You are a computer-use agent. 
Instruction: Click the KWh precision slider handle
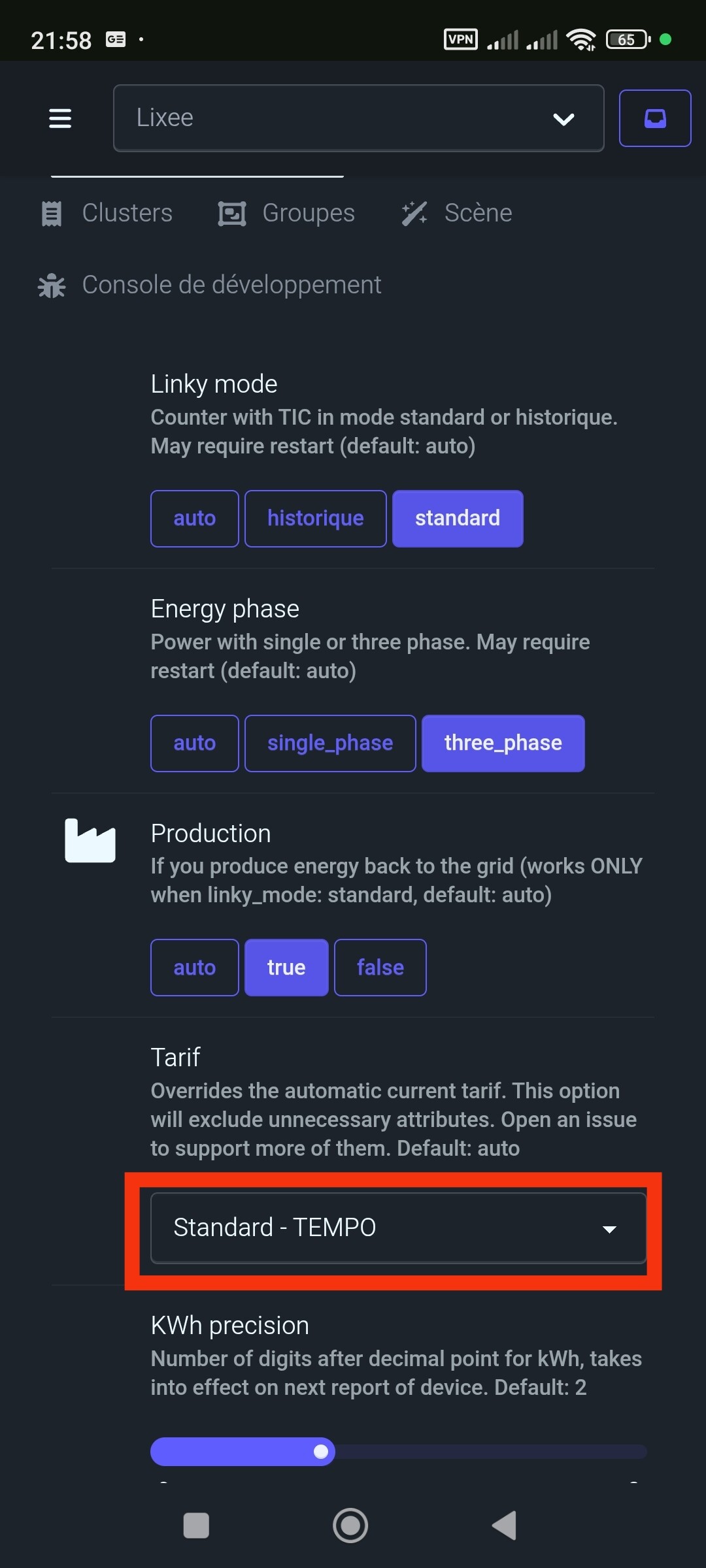321,1452
